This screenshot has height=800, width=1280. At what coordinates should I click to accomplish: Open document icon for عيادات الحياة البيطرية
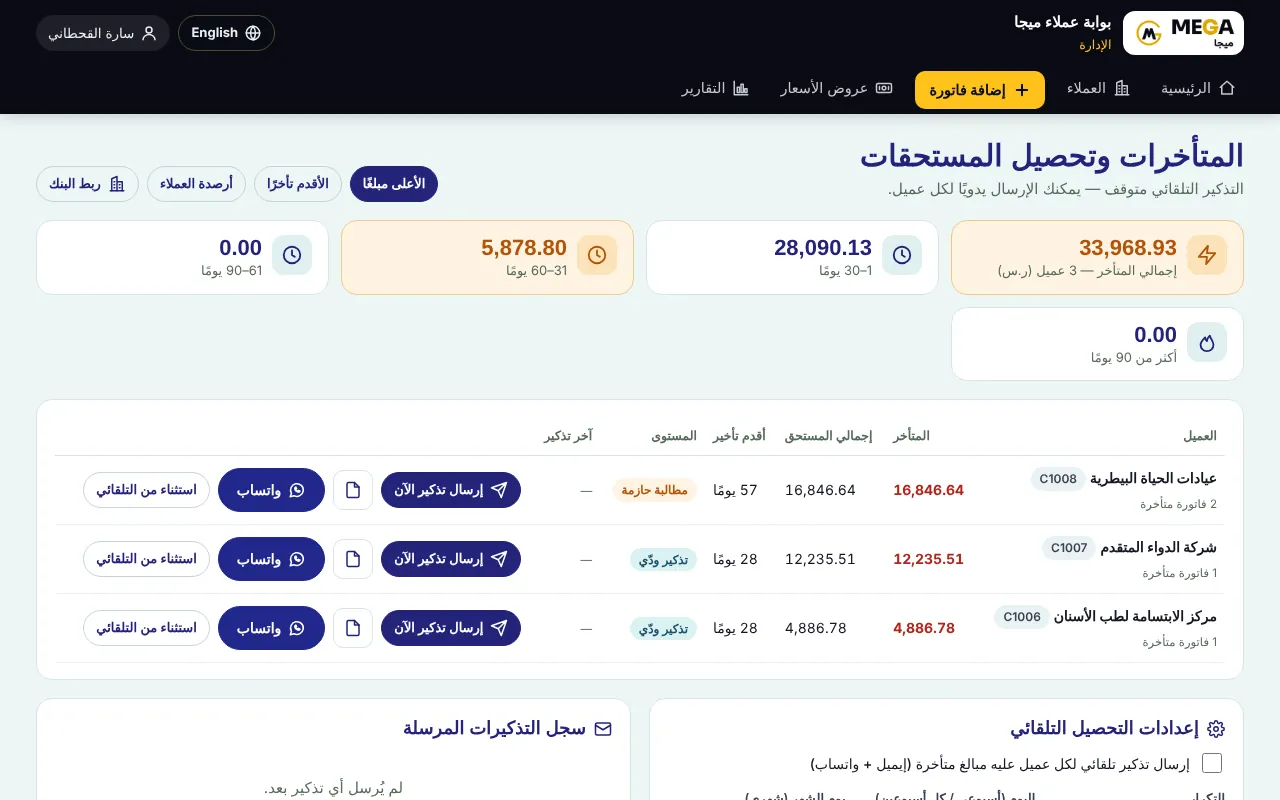(x=353, y=490)
